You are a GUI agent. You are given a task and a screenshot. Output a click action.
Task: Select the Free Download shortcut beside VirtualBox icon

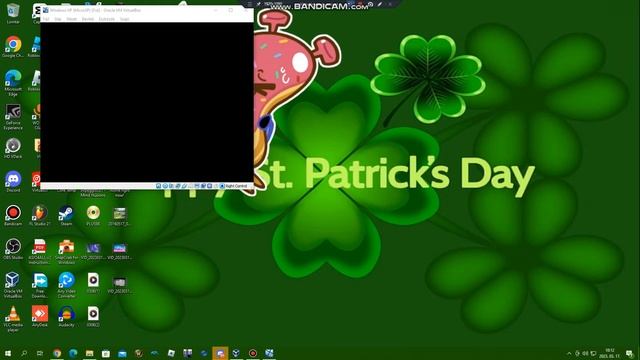(x=40, y=285)
